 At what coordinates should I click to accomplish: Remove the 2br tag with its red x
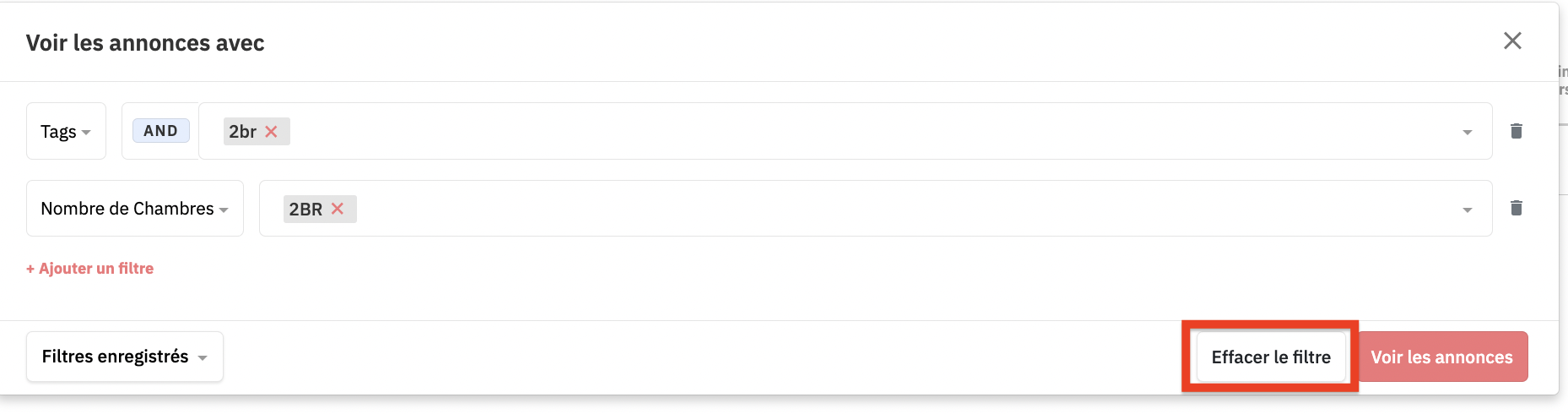[271, 132]
